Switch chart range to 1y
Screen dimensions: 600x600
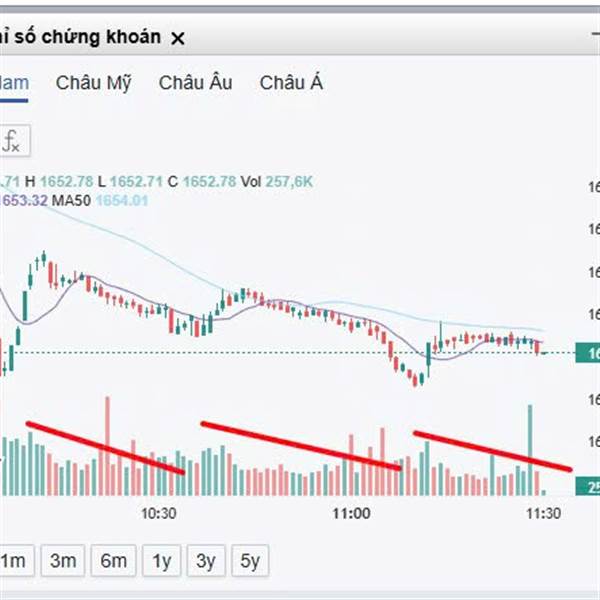click(x=161, y=561)
